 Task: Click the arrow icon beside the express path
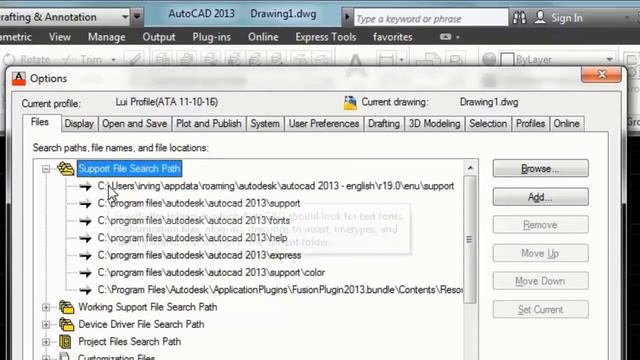click(x=85, y=256)
